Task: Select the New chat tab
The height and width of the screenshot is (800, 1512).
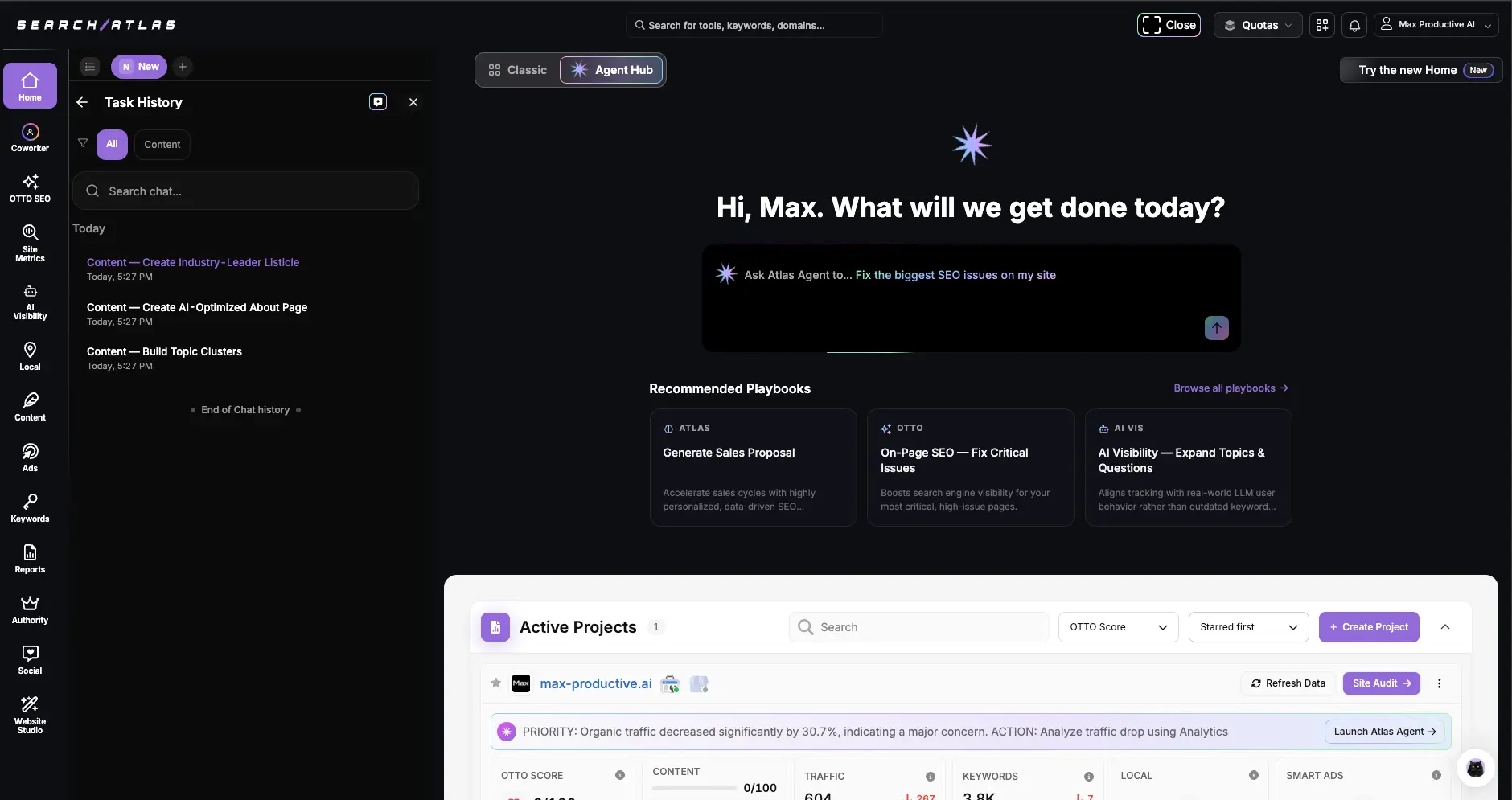Action: pyautogui.click(x=139, y=67)
